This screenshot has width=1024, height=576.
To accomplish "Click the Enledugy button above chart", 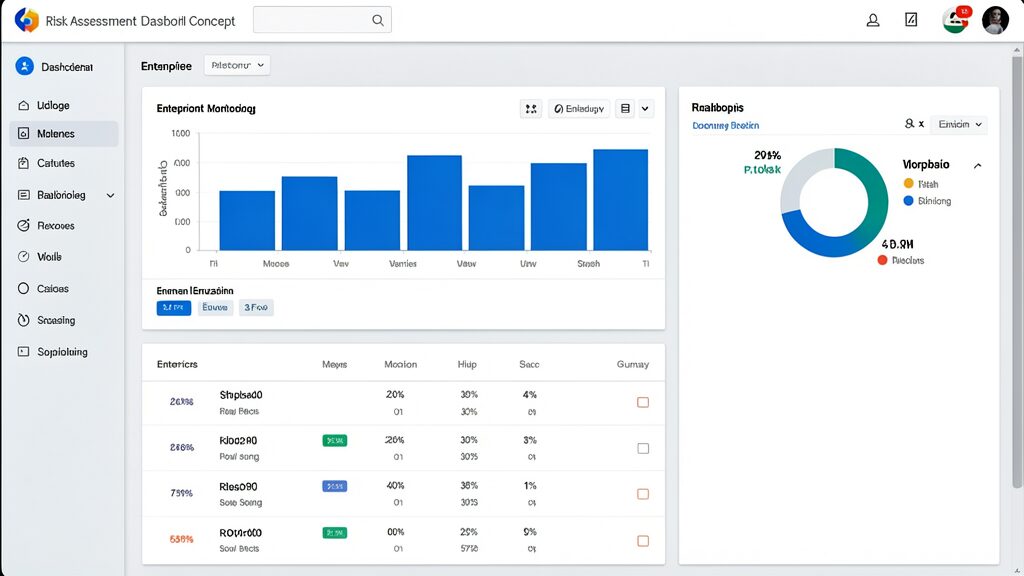I will [x=579, y=109].
